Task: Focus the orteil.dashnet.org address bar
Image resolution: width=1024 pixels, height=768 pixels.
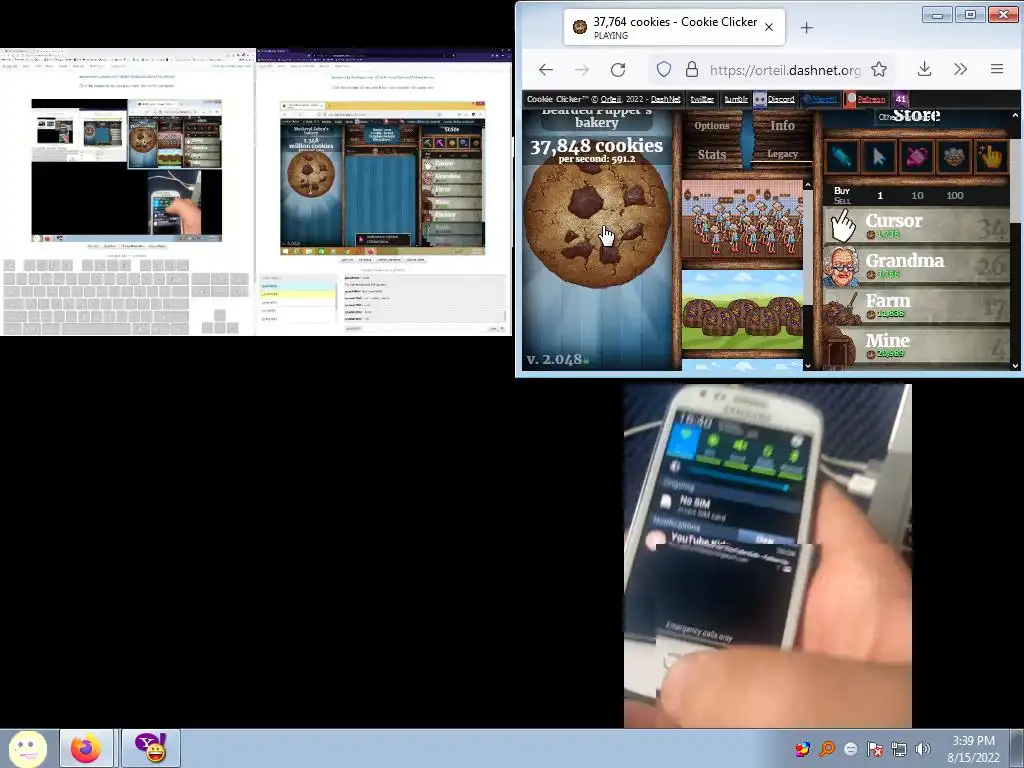Action: [x=786, y=70]
